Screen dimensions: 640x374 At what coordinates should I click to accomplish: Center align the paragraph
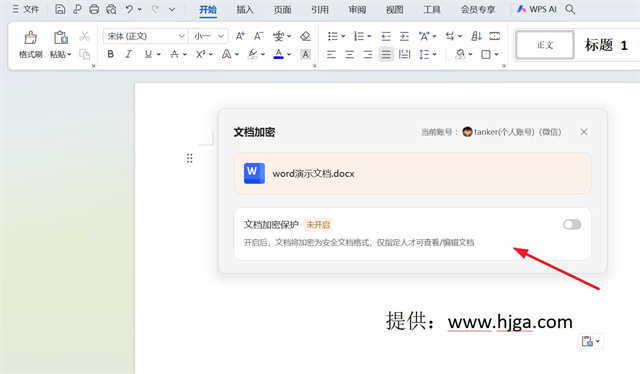click(349, 54)
